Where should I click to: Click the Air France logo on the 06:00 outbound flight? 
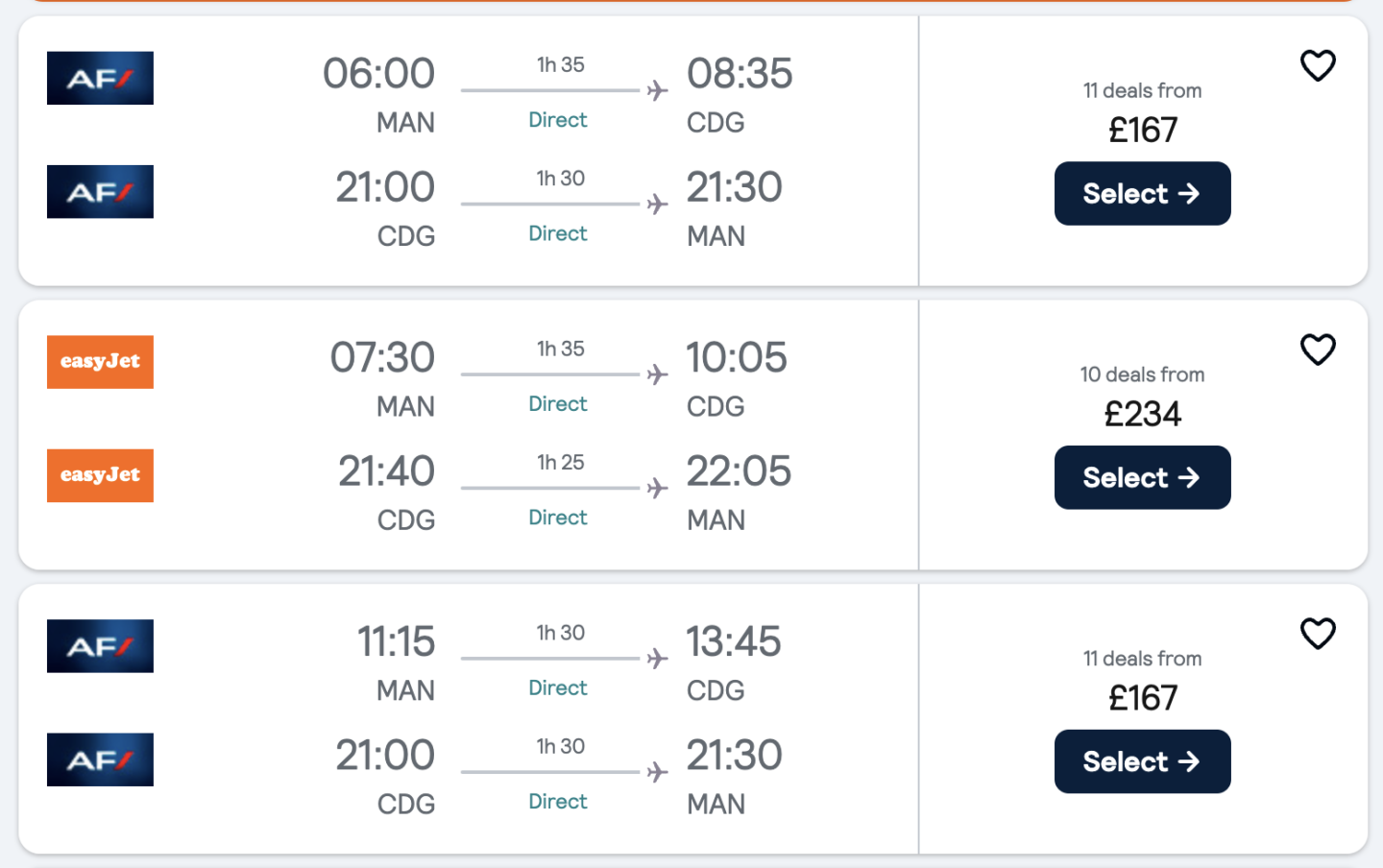coord(100,78)
